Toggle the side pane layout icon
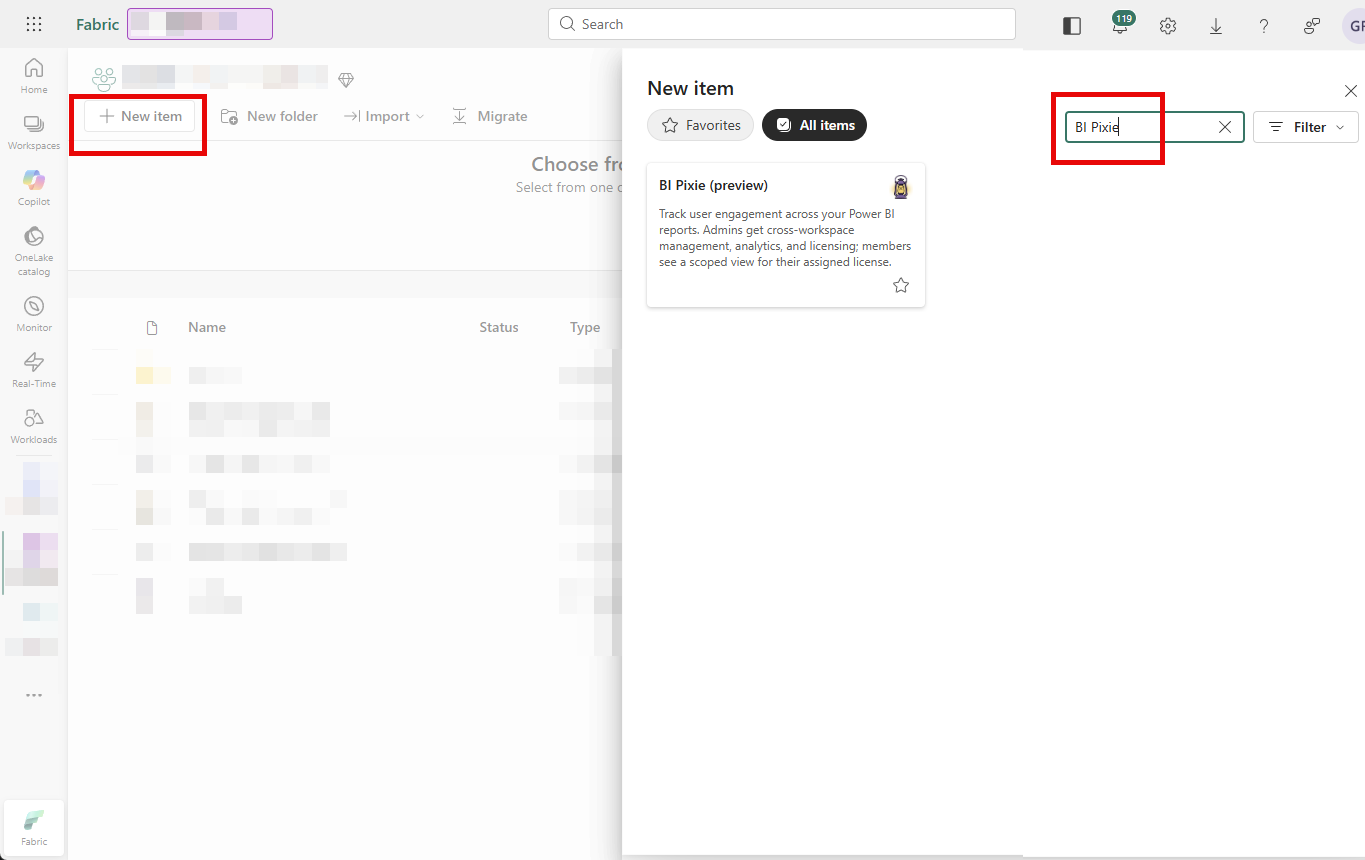Image resolution: width=1365 pixels, height=860 pixels. 1072,26
